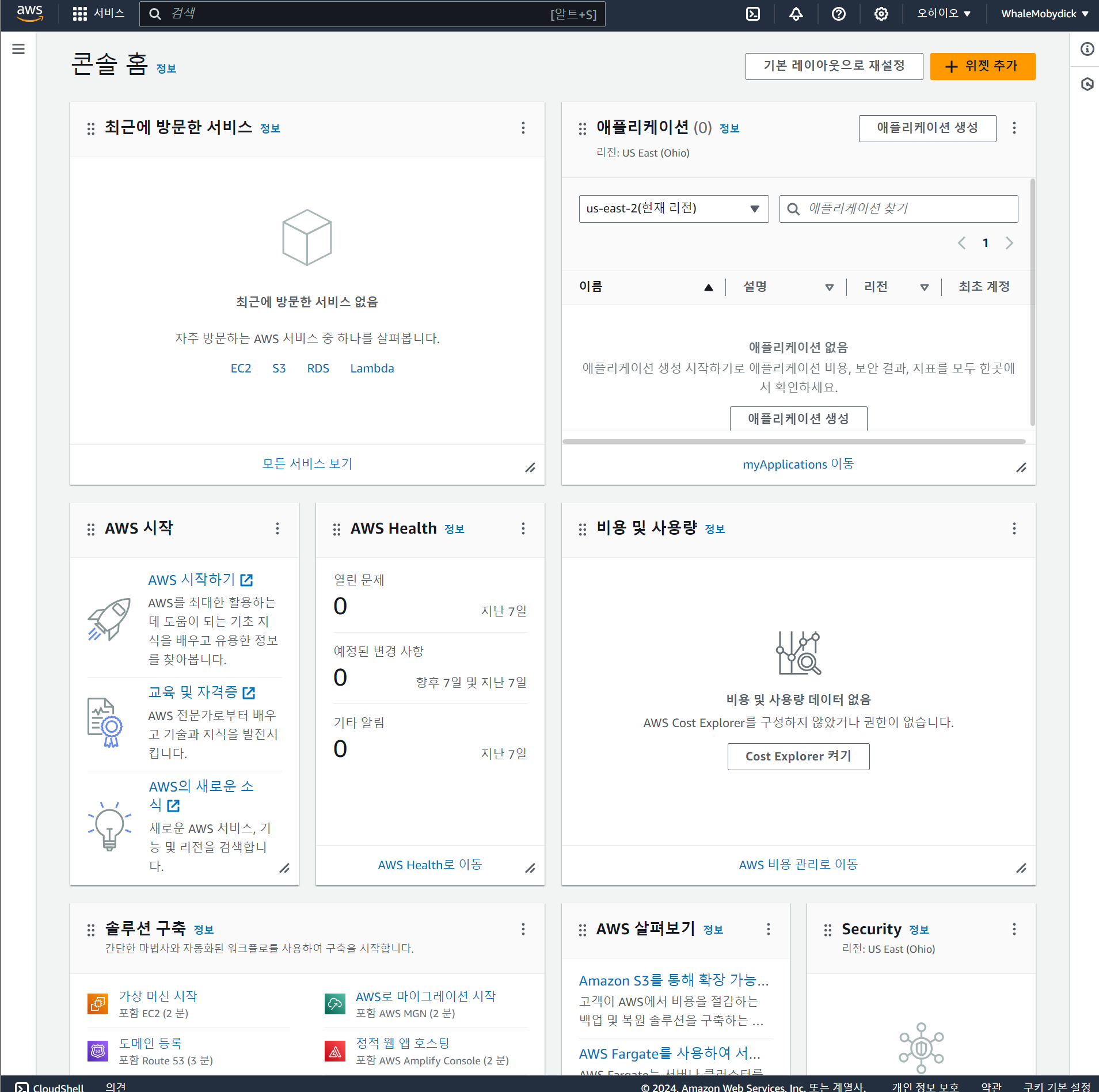Open the 애플리케이션 widget options menu
1099x1092 pixels.
pyautogui.click(x=1014, y=128)
